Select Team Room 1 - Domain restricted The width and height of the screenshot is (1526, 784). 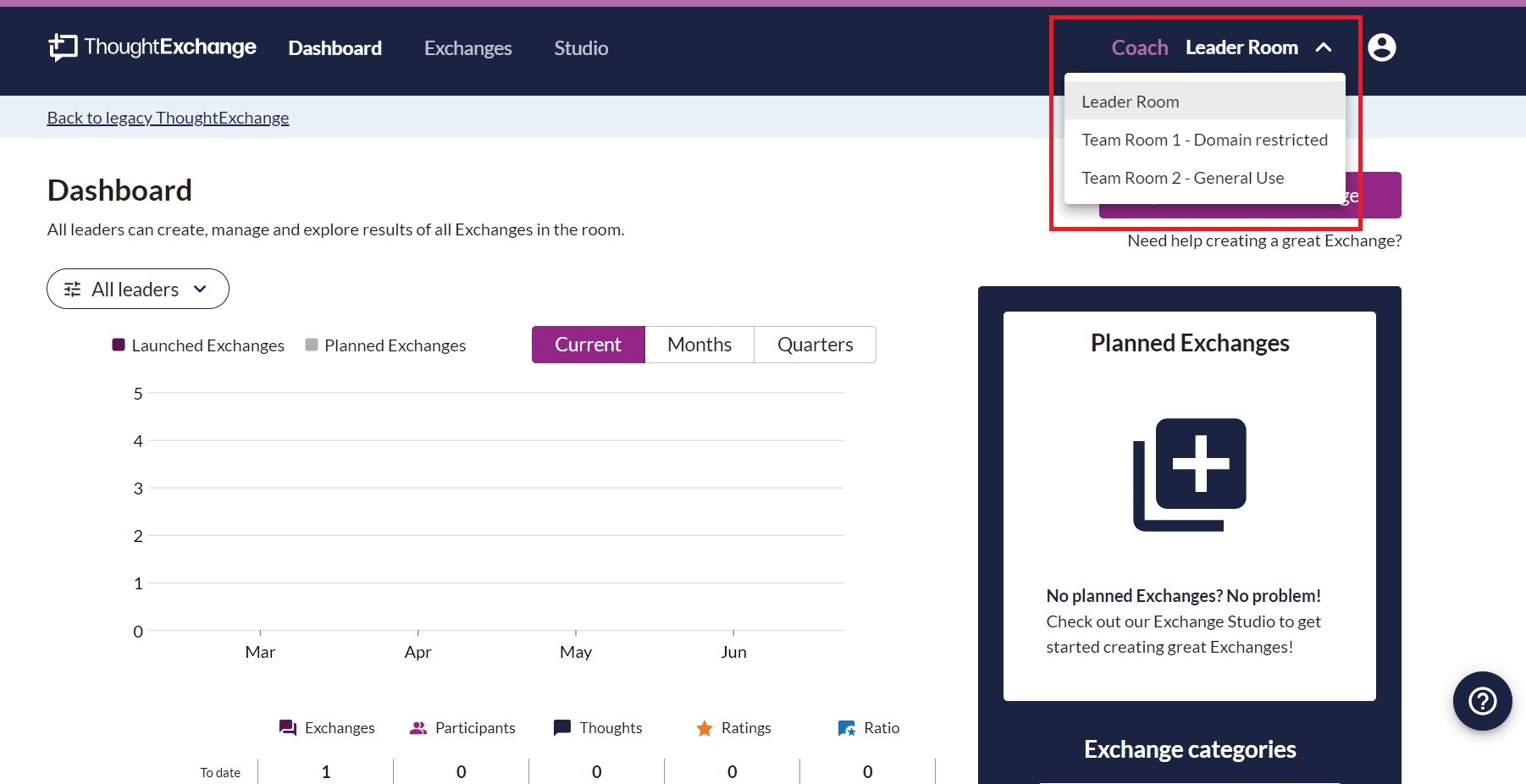1205,140
